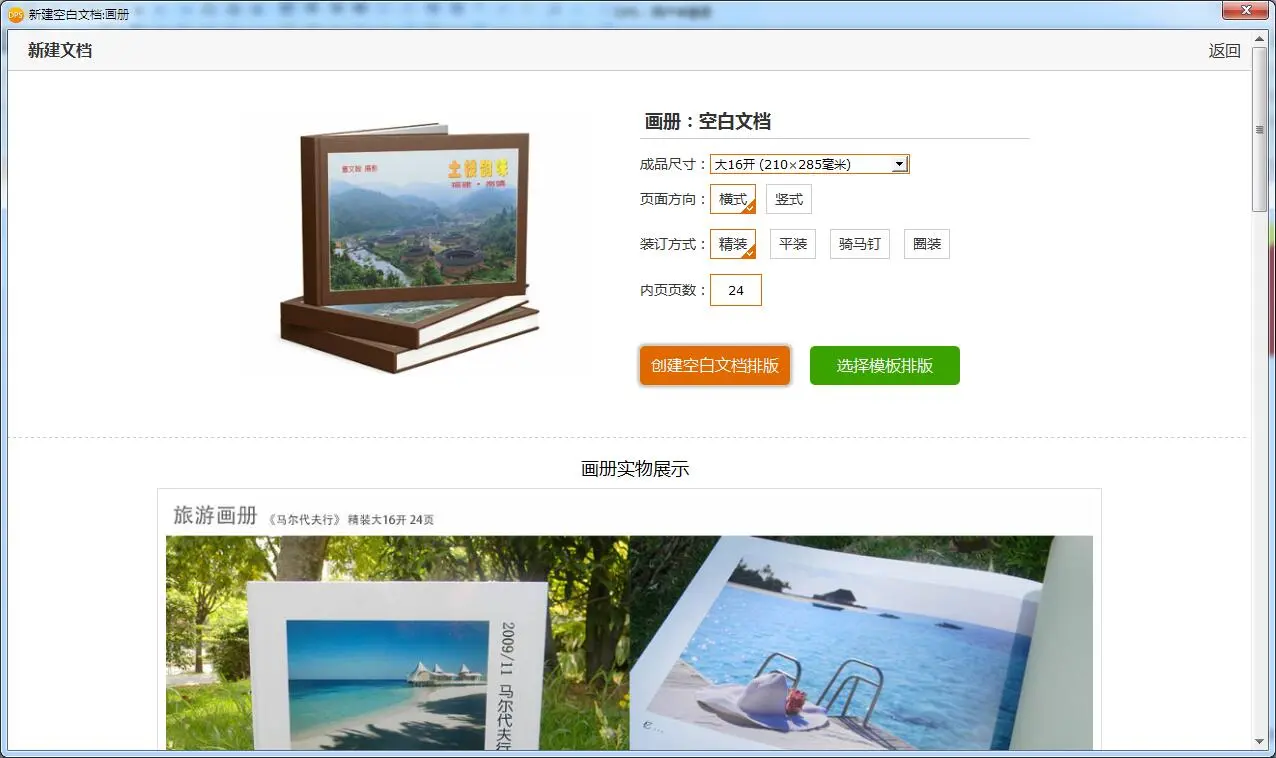This screenshot has width=1276, height=758.
Task: Choose 平装 binding method
Action: pyautogui.click(x=793, y=244)
